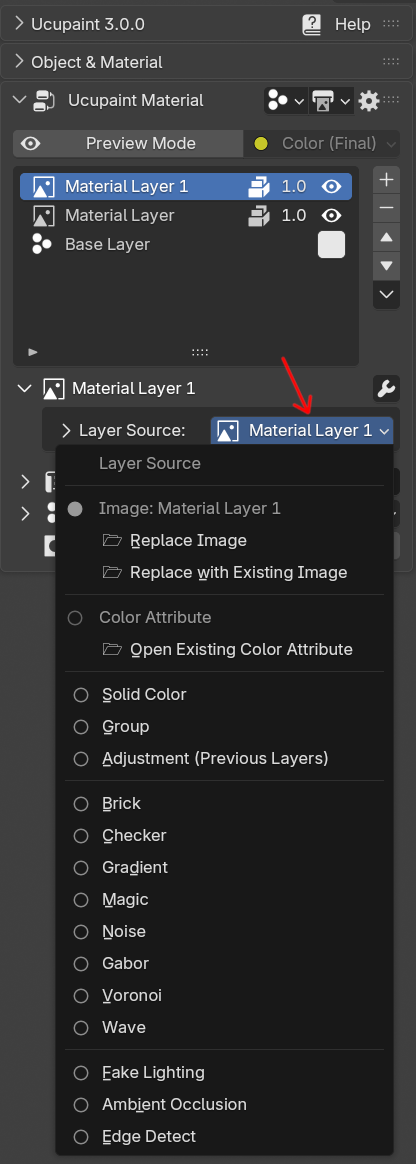Choose Open Existing Color Attribute
This screenshot has width=416, height=1164.
tap(225, 650)
